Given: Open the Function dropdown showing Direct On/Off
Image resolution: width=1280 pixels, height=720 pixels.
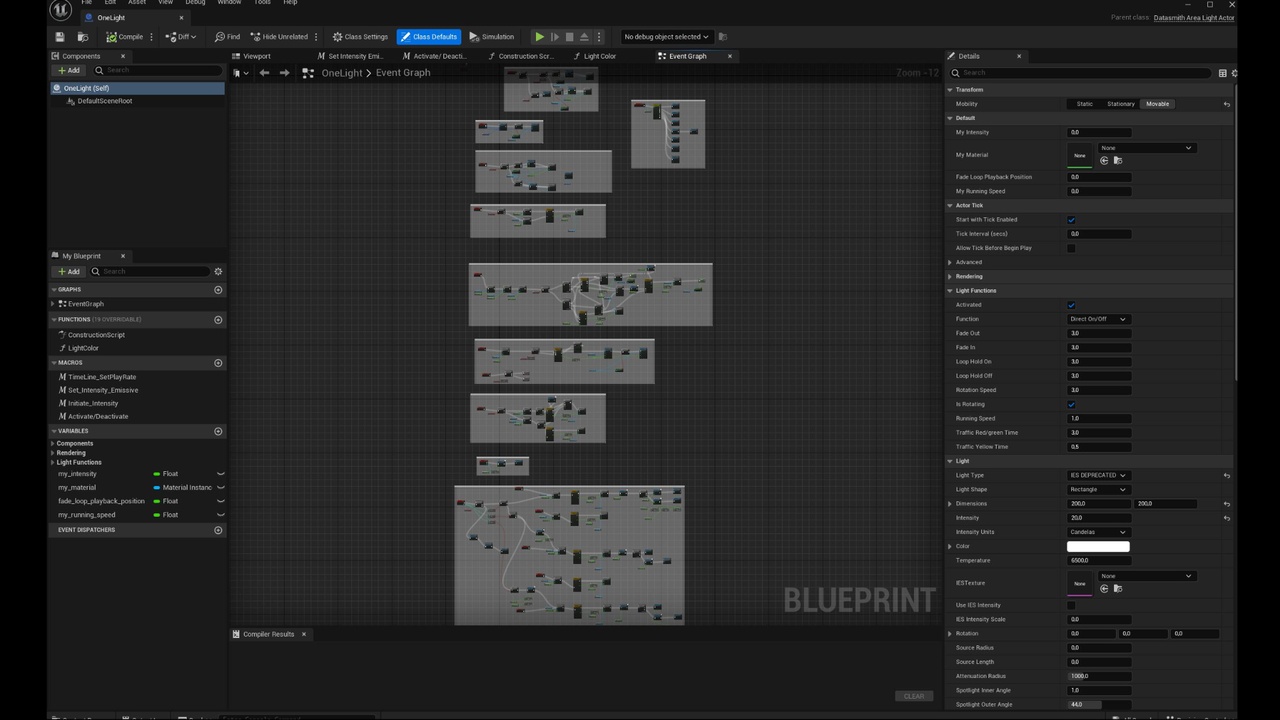Looking at the screenshot, I should (x=1098, y=319).
